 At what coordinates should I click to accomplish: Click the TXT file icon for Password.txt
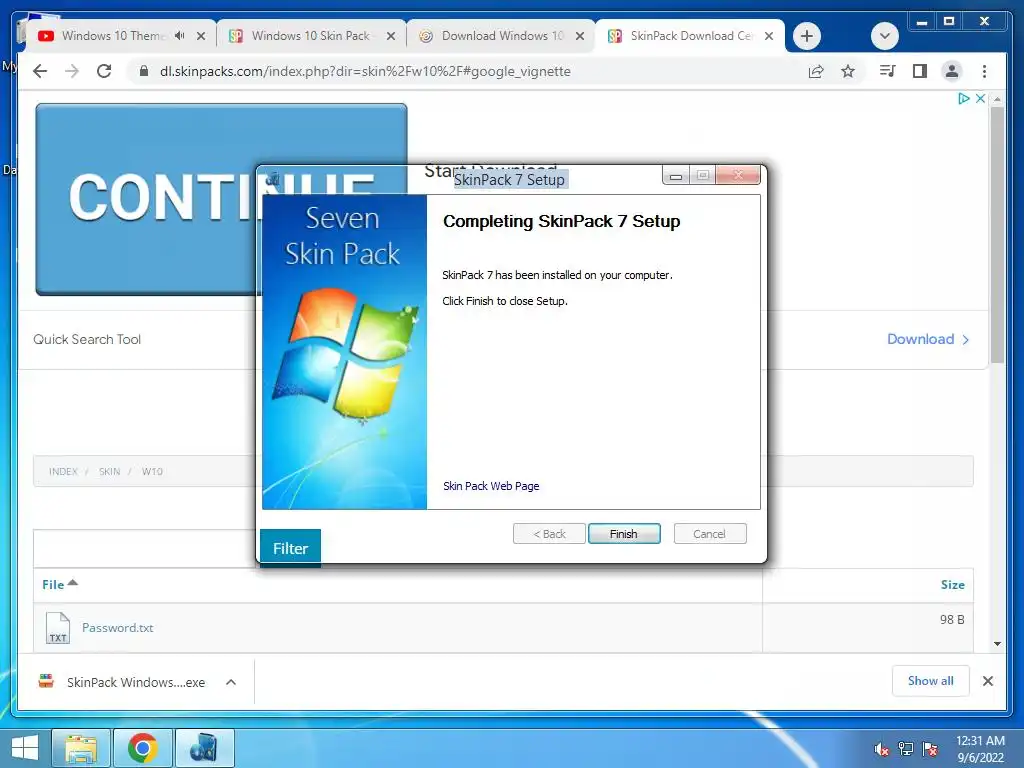point(57,628)
